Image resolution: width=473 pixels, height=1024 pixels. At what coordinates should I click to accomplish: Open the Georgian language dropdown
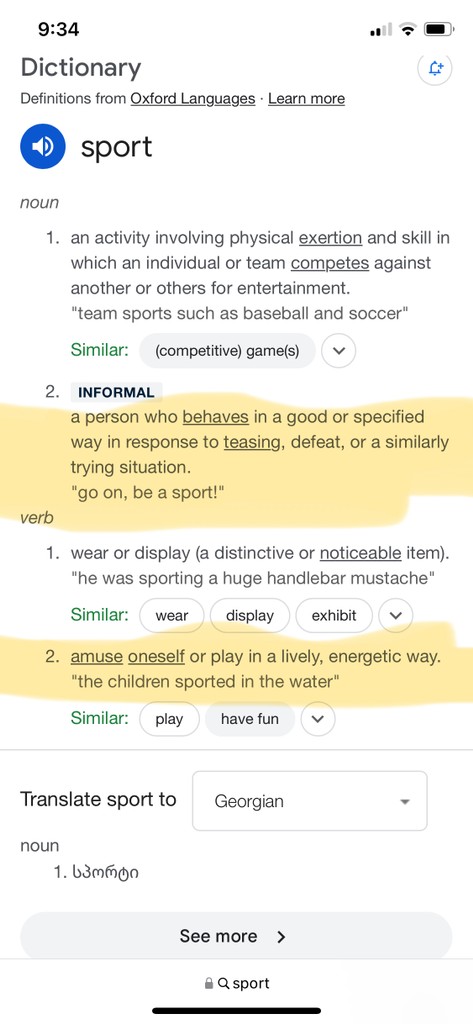pyautogui.click(x=310, y=801)
